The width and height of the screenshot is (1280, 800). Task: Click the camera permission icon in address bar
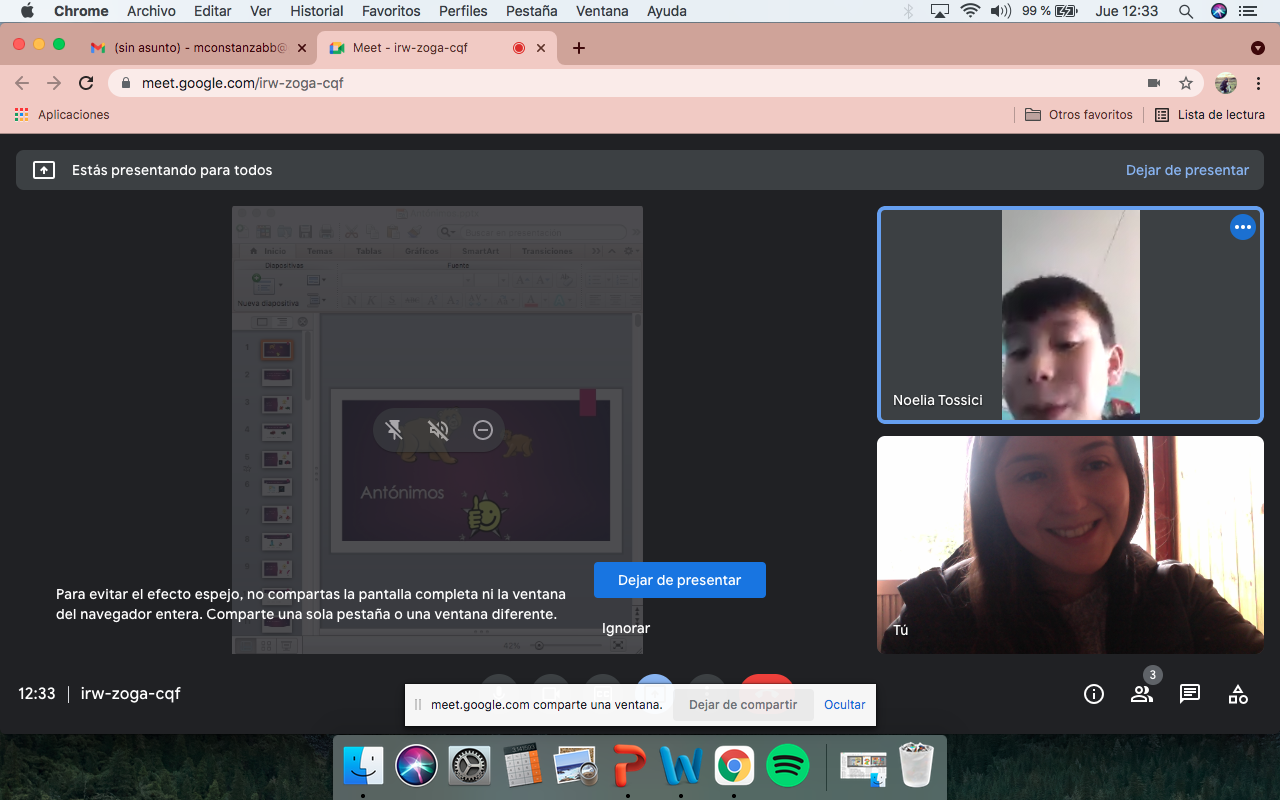[1153, 83]
